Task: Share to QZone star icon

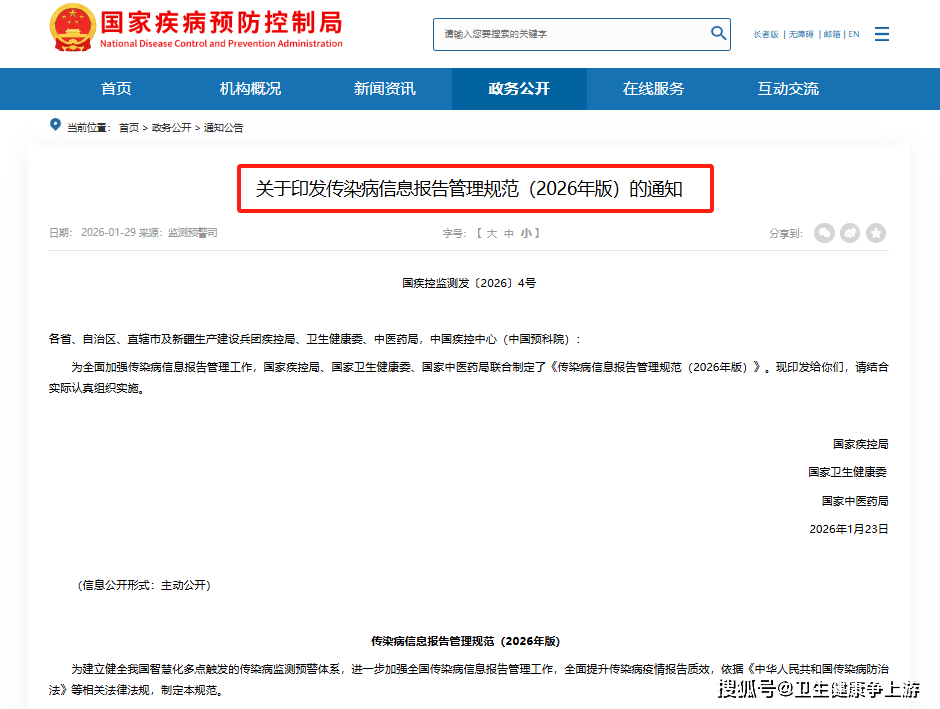Action: click(x=876, y=233)
